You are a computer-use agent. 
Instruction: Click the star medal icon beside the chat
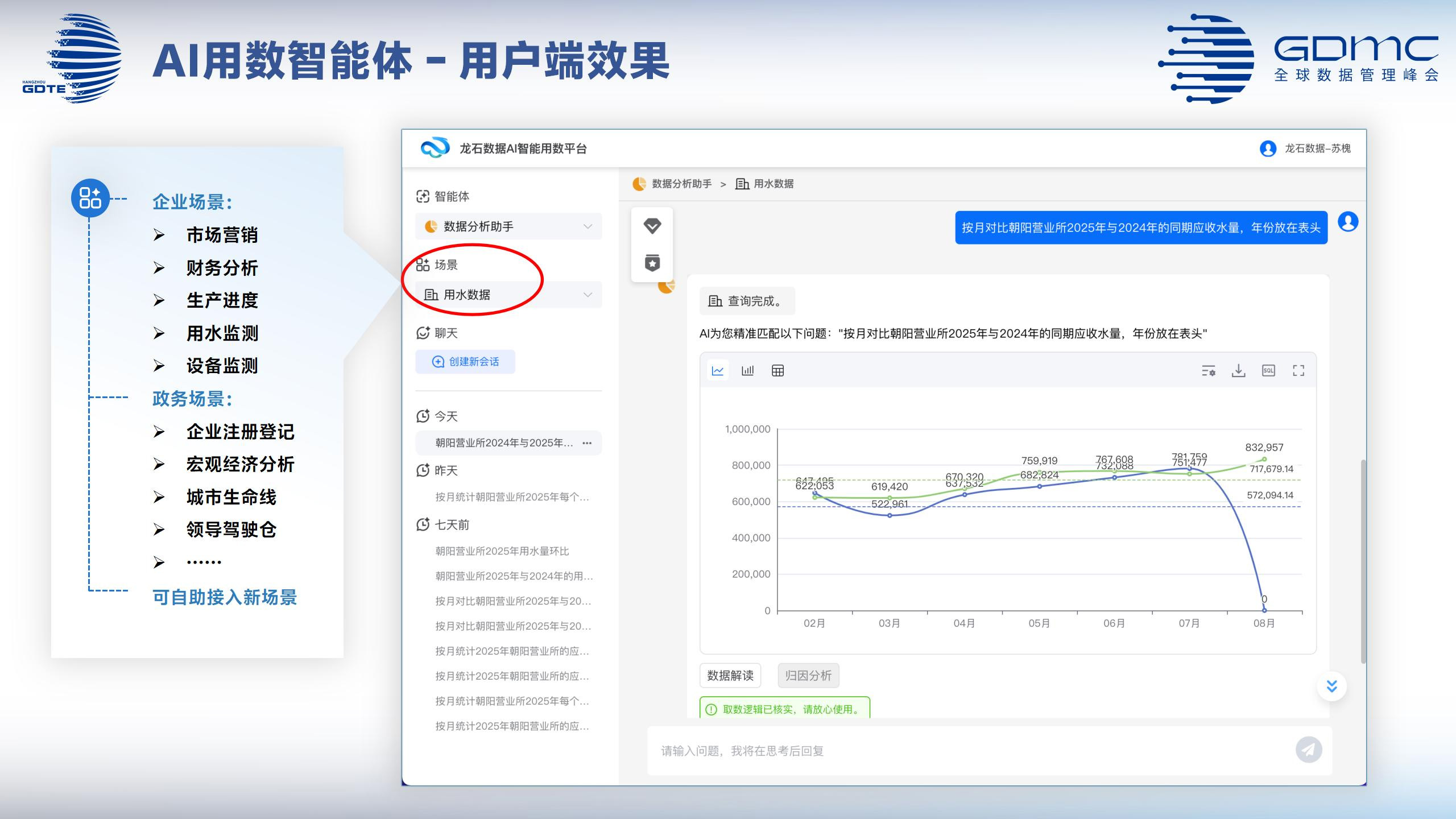(x=652, y=262)
